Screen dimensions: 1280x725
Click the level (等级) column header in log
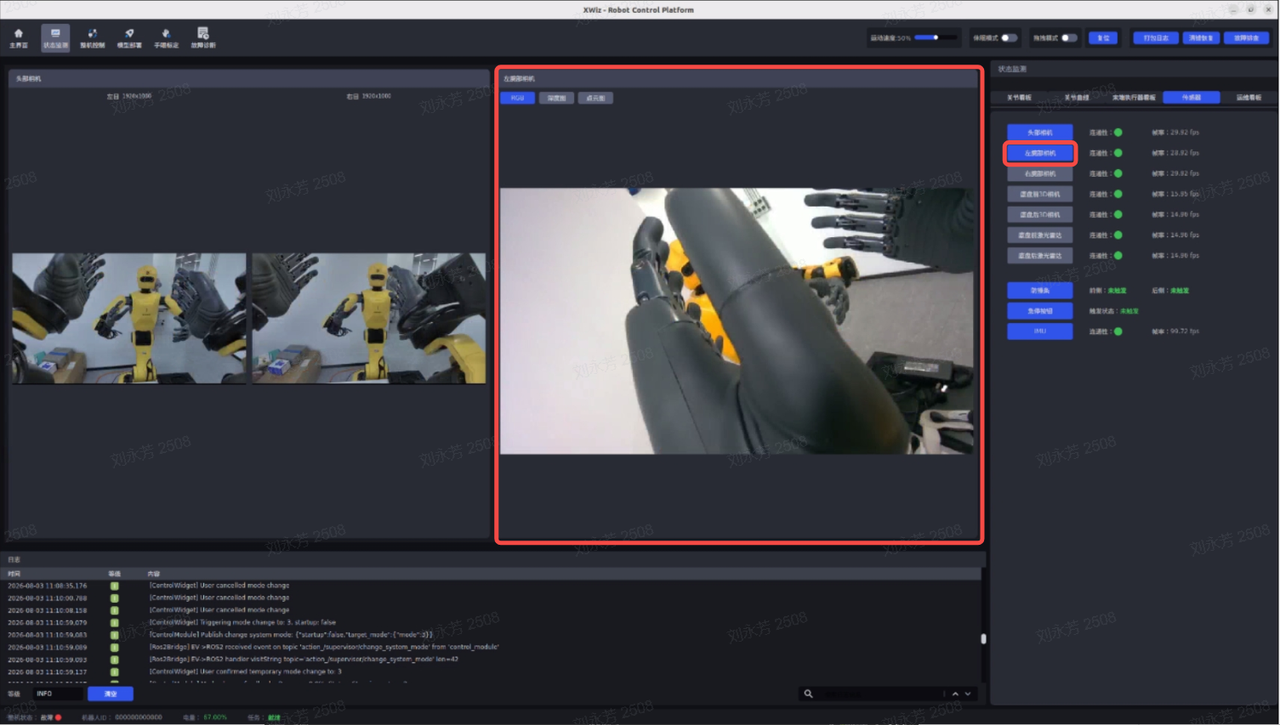(x=114, y=574)
